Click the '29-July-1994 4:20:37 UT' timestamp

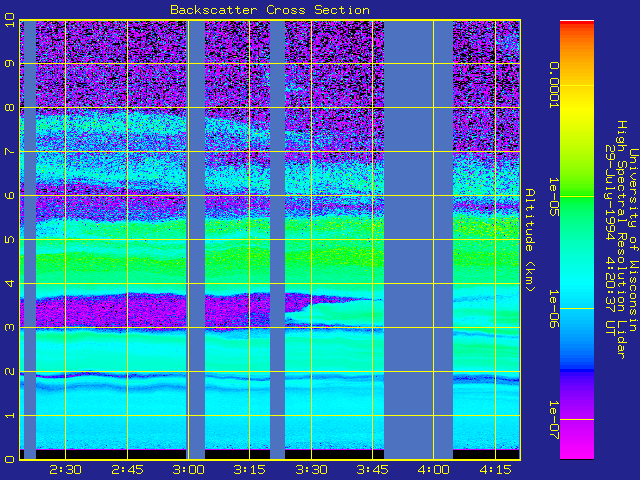click(610, 240)
